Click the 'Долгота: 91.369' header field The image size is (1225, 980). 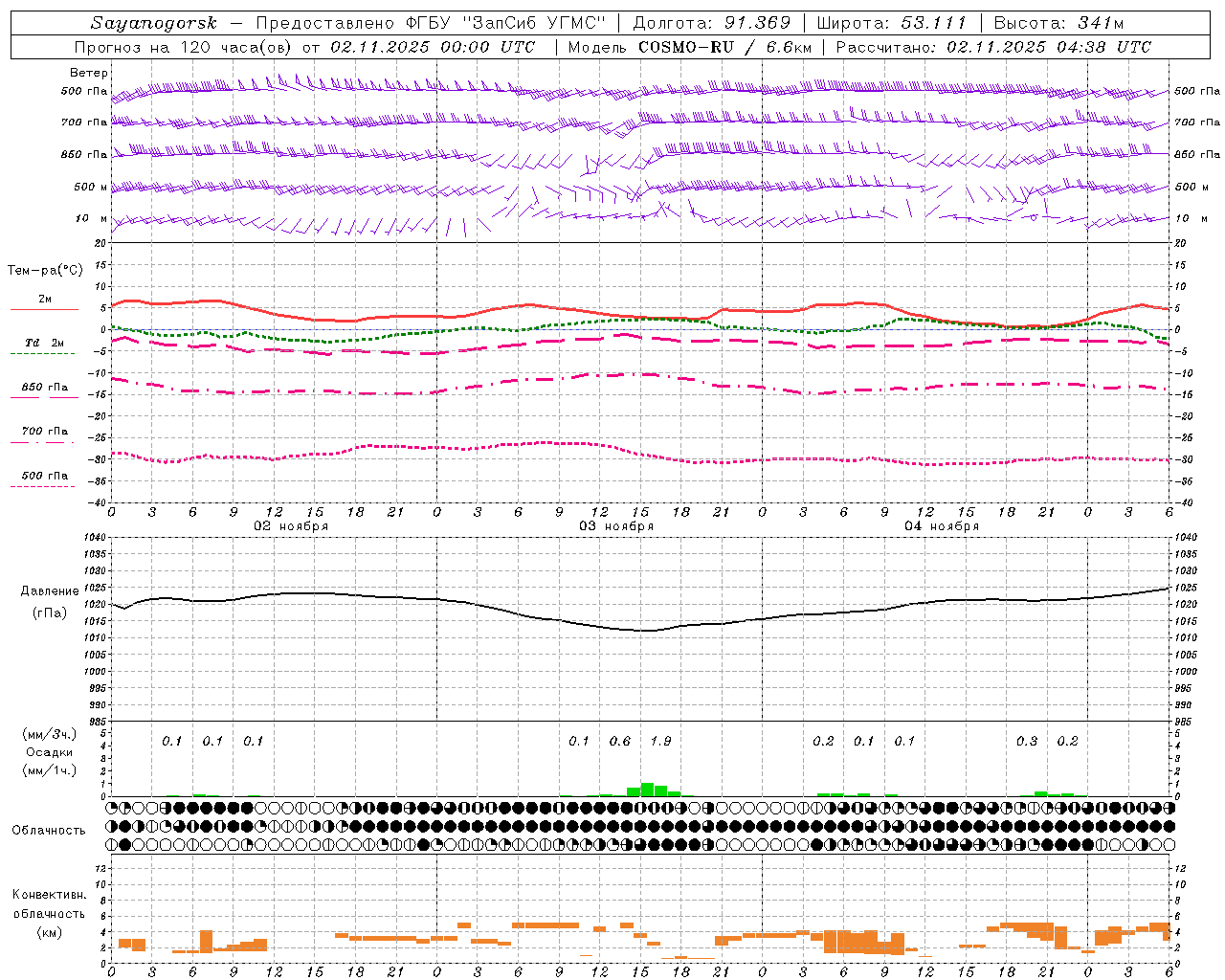712,23
